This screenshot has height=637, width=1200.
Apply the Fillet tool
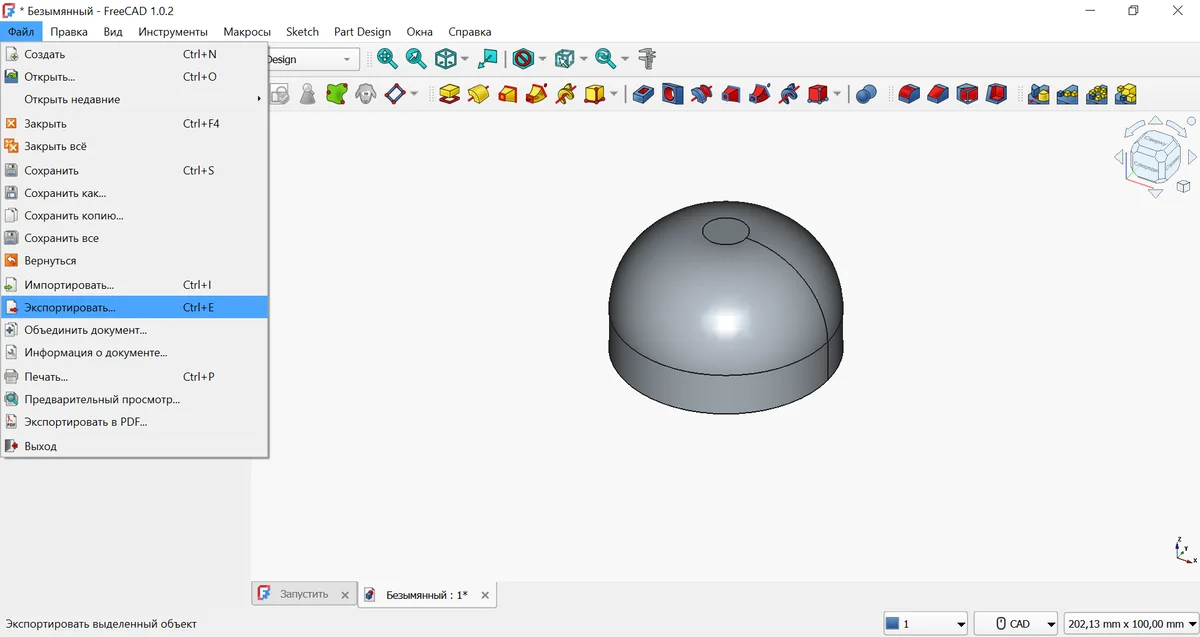pyautogui.click(x=909, y=94)
